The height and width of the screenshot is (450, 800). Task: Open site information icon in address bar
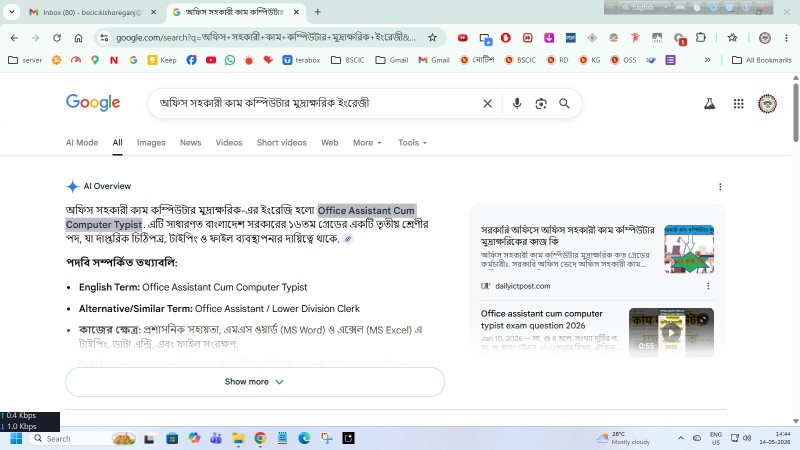104,38
